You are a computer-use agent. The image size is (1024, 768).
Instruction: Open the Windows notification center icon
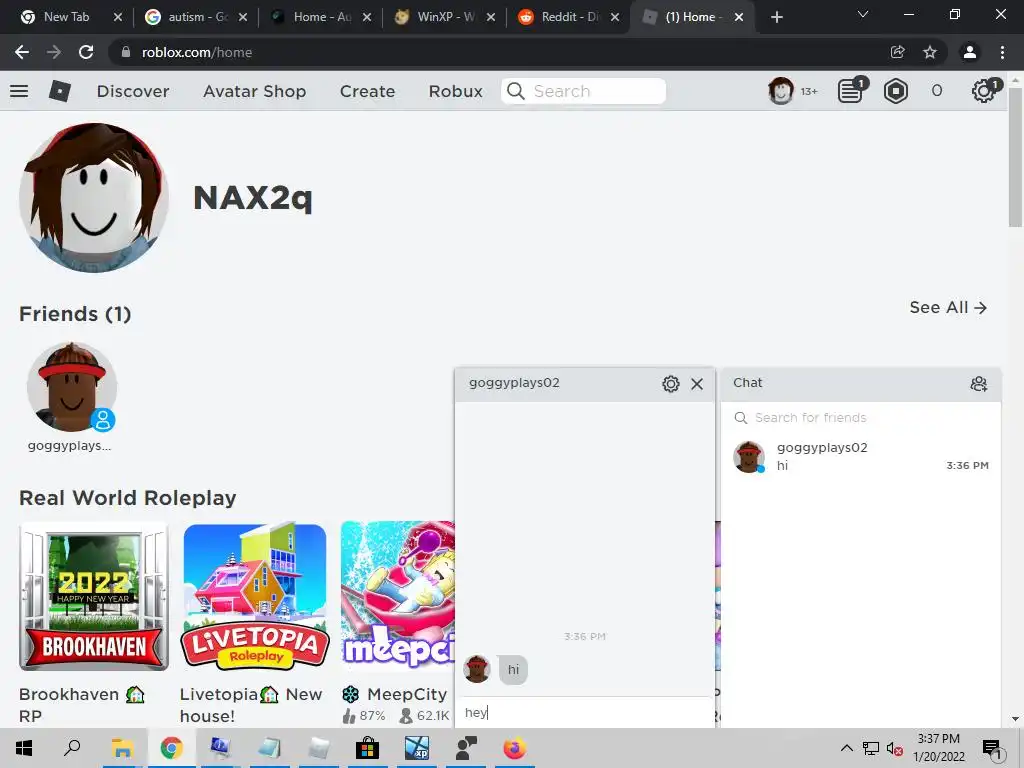coord(992,750)
